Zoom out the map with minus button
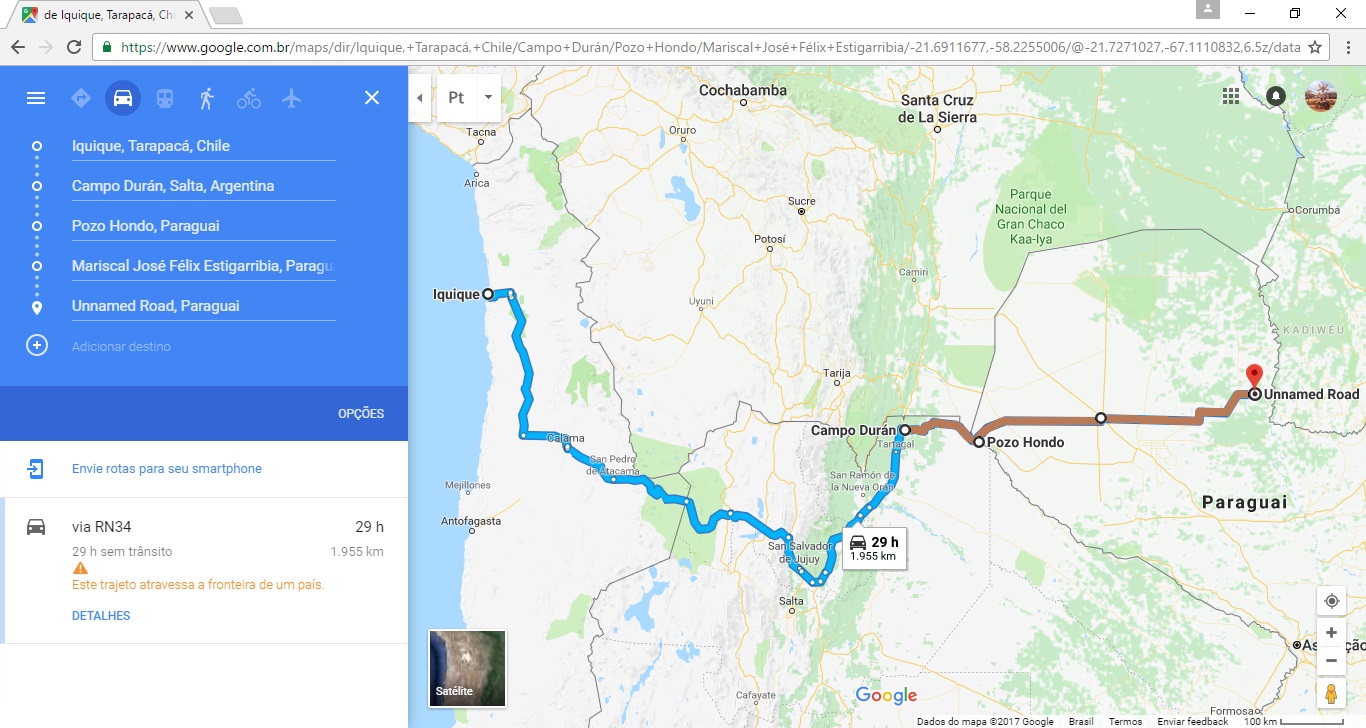The image size is (1366, 728). tap(1331, 660)
